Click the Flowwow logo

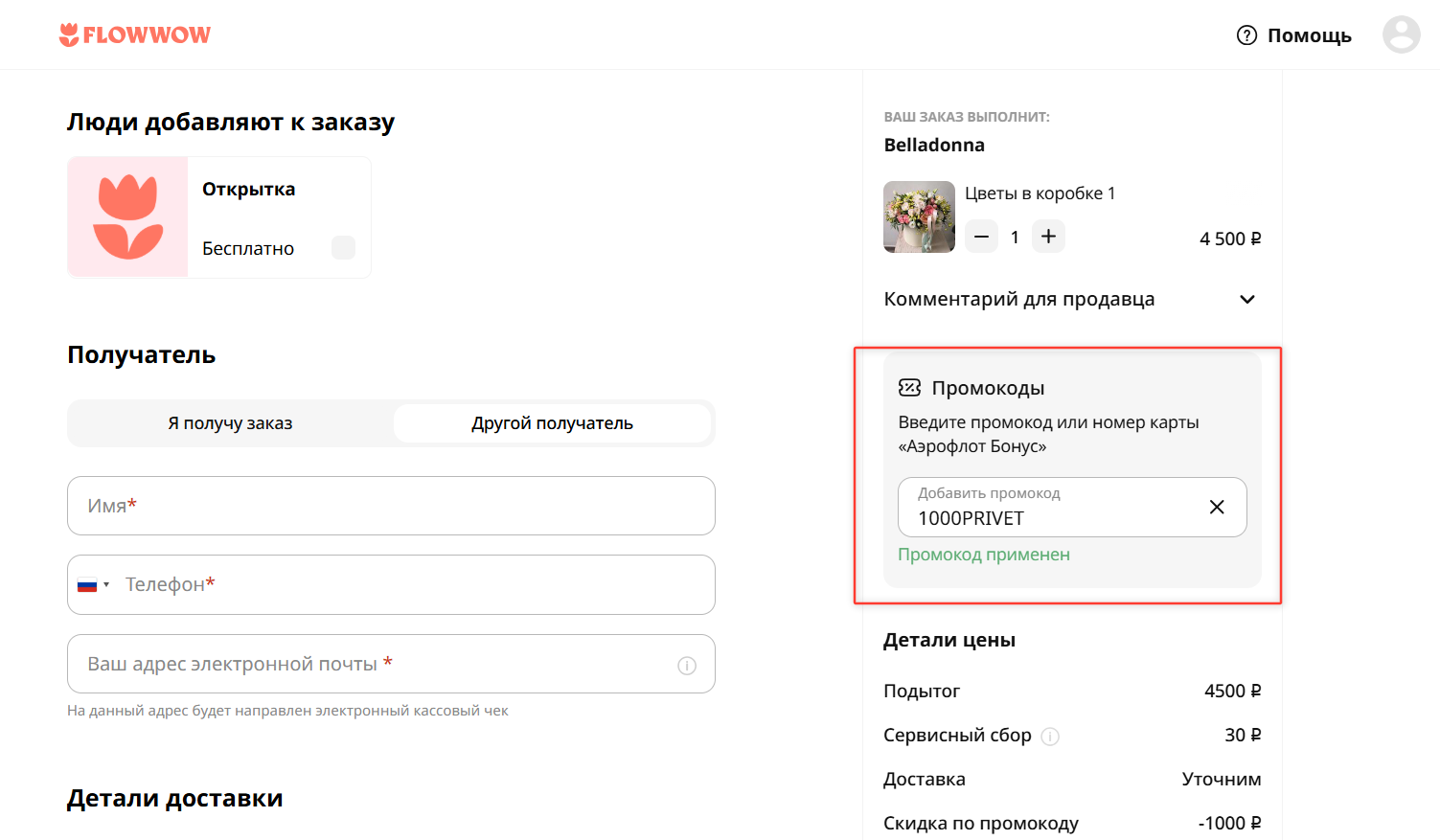tap(134, 34)
